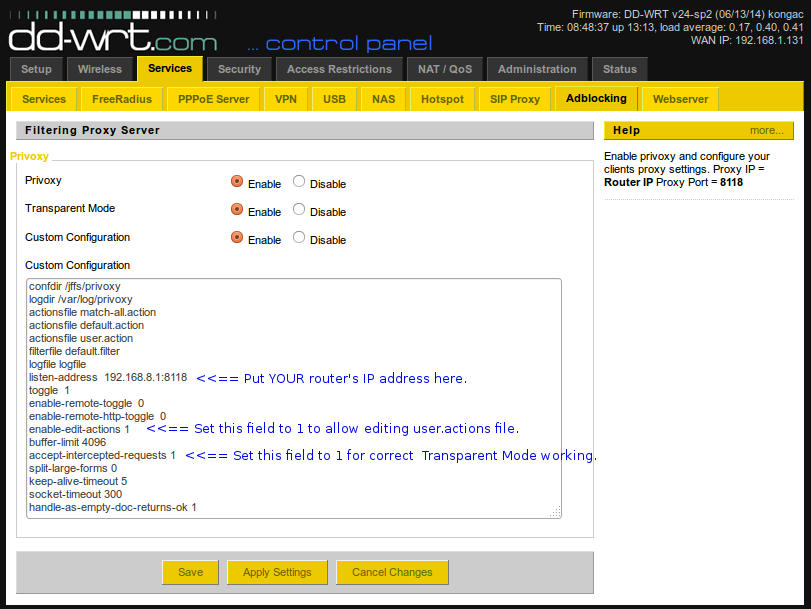This screenshot has height=609, width=811.
Task: Select the Services main tab
Action: pyautogui.click(x=170, y=68)
